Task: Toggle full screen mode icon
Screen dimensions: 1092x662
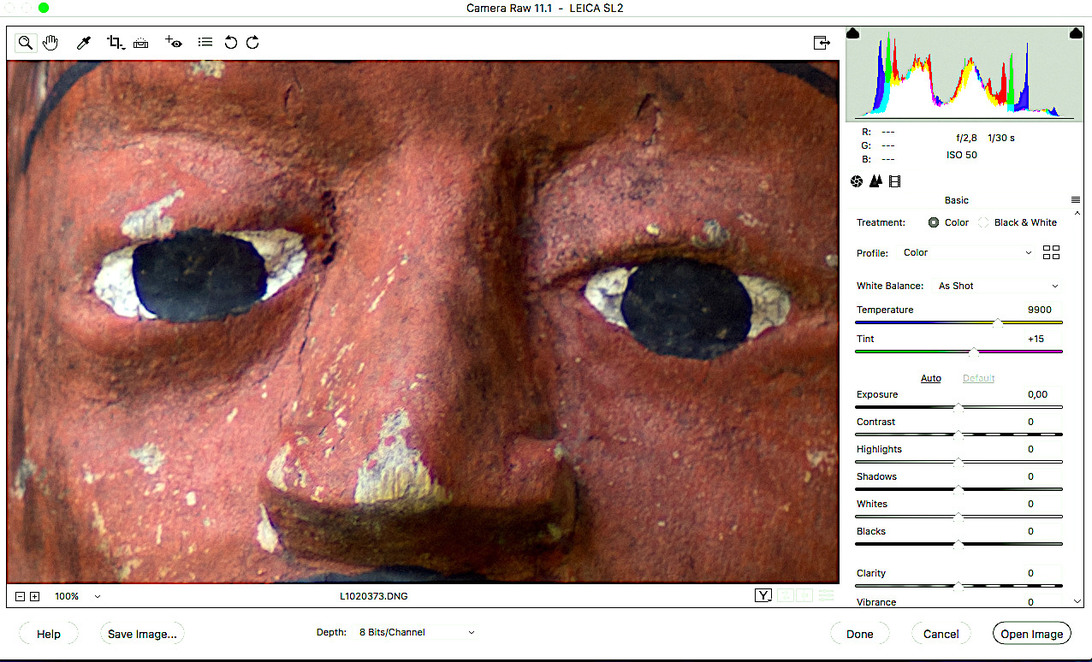Action: (x=821, y=43)
